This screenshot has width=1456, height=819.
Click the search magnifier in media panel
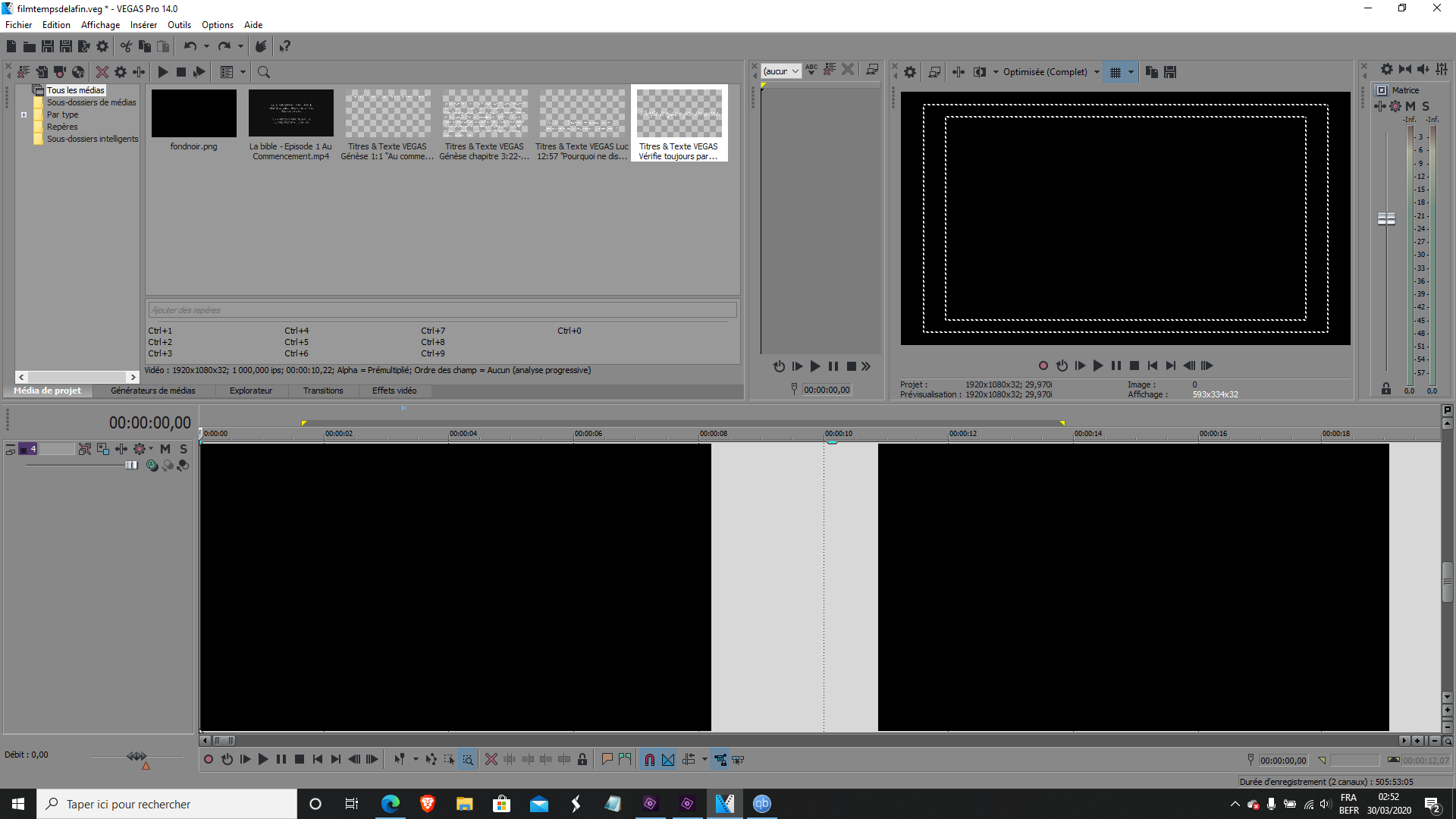click(264, 72)
